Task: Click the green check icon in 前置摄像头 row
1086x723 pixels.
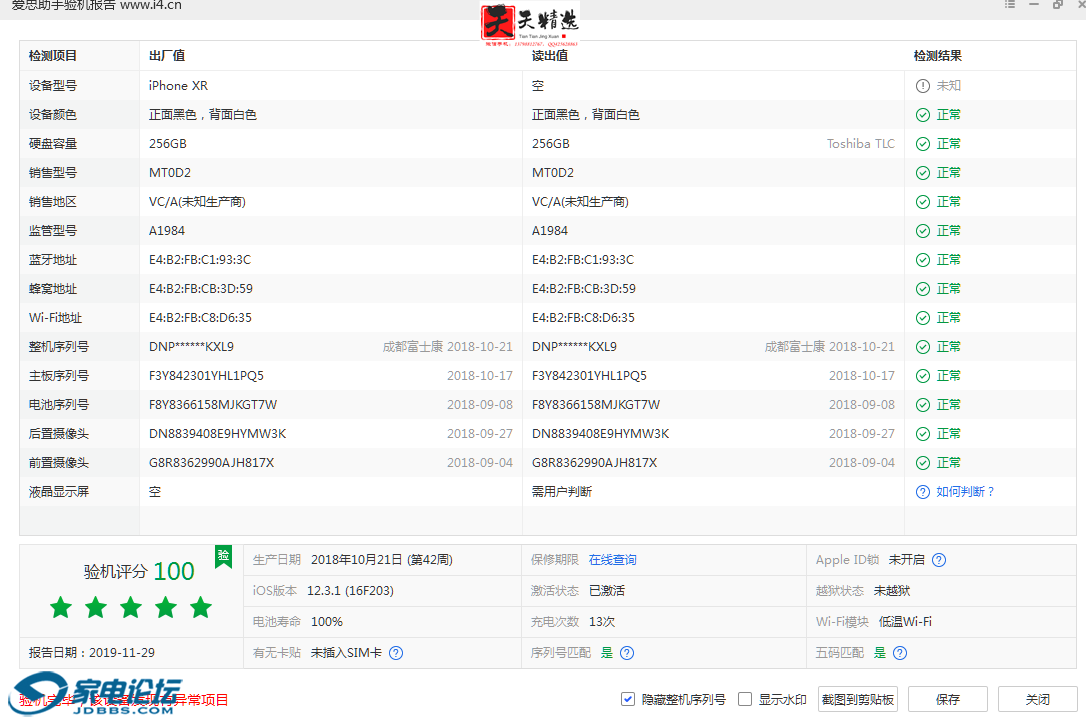Action: pyautogui.click(x=923, y=463)
